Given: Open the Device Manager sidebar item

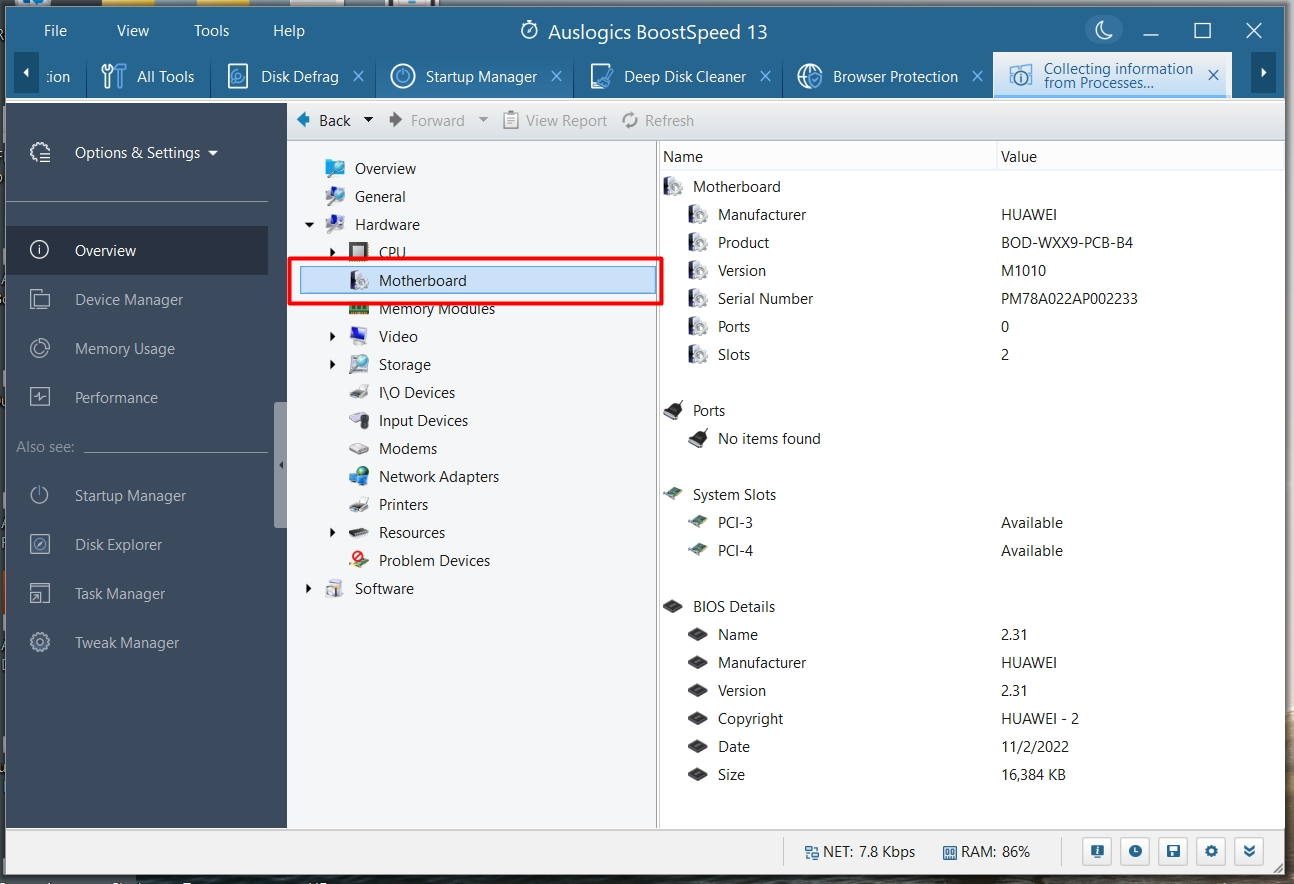Looking at the screenshot, I should click(x=129, y=300).
